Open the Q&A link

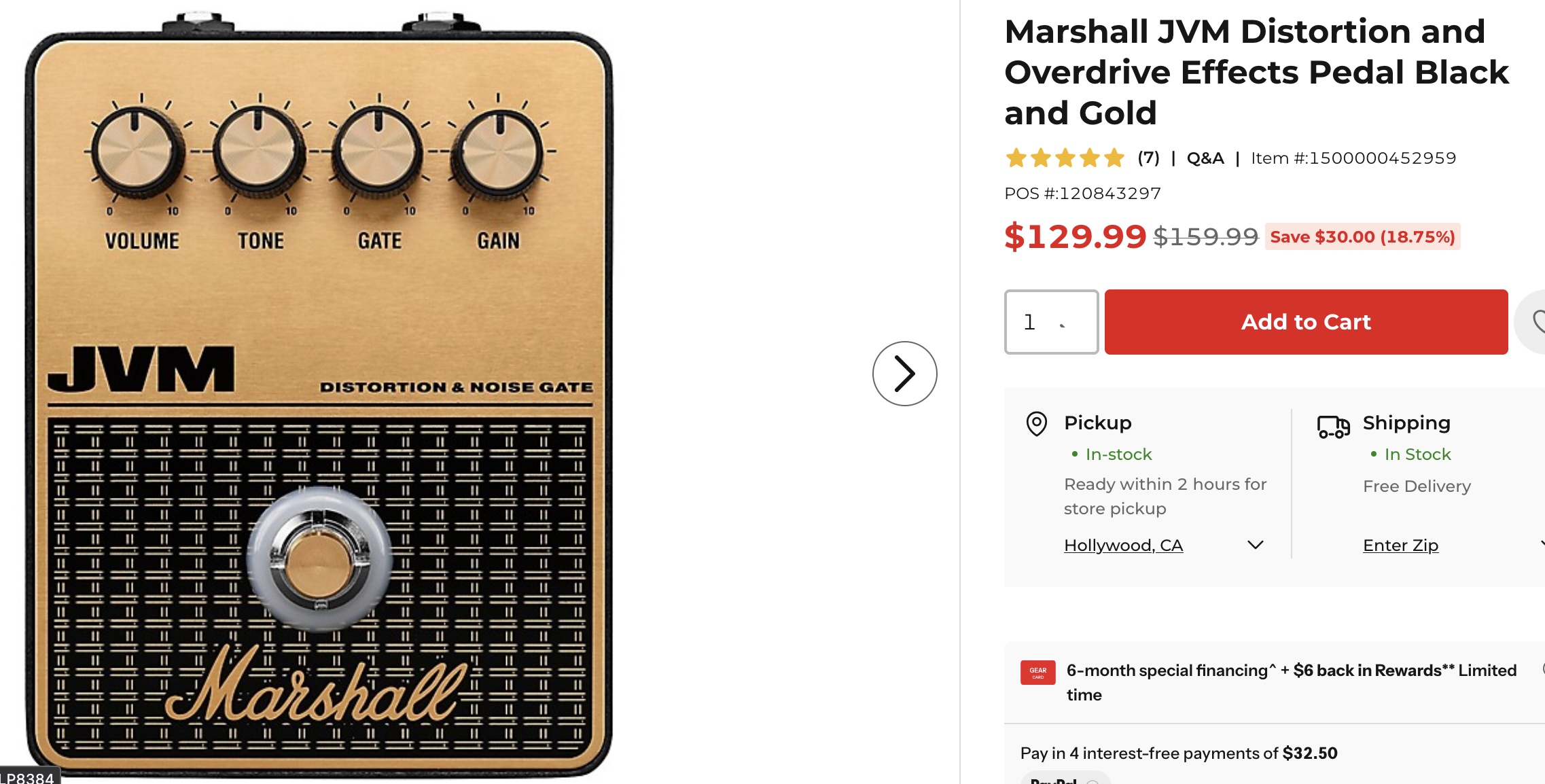(x=1205, y=158)
